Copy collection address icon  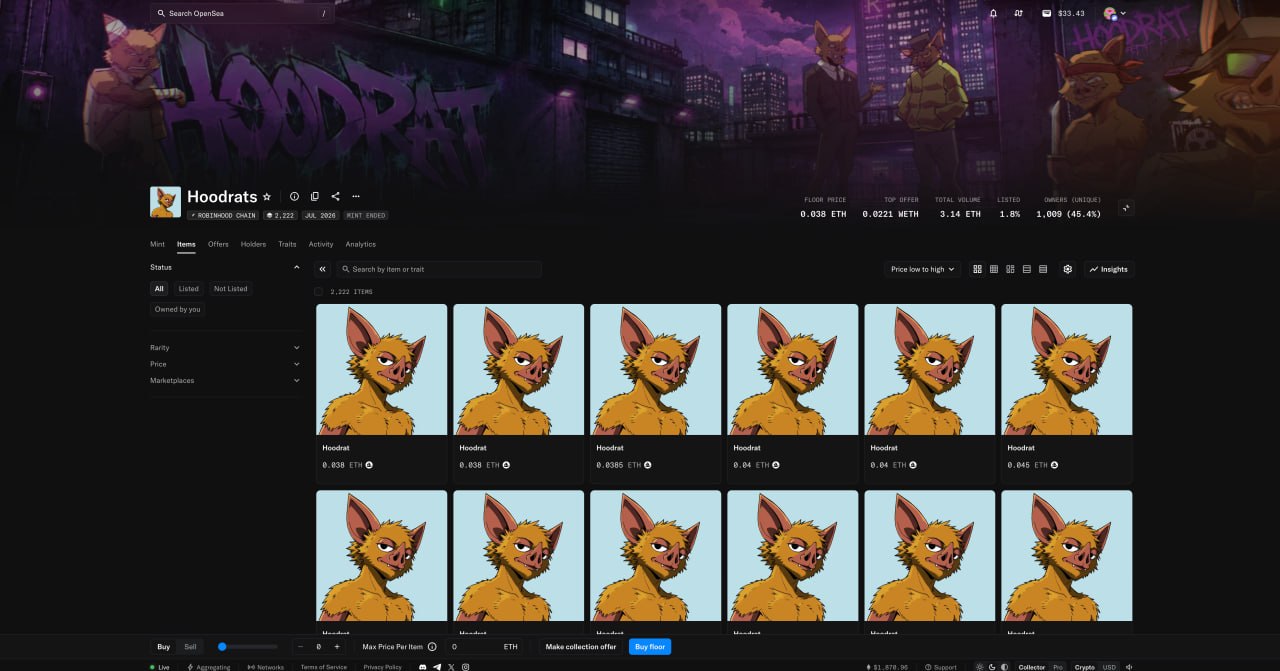point(315,197)
